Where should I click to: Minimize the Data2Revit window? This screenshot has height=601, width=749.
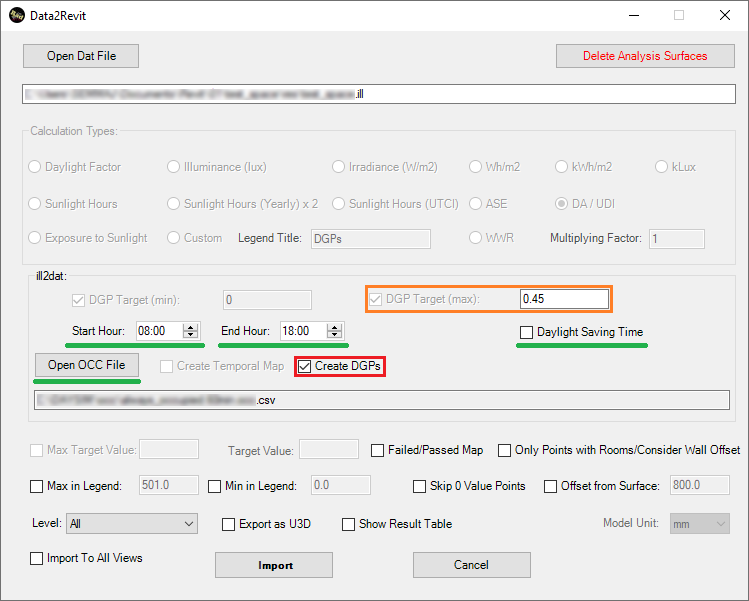point(634,15)
